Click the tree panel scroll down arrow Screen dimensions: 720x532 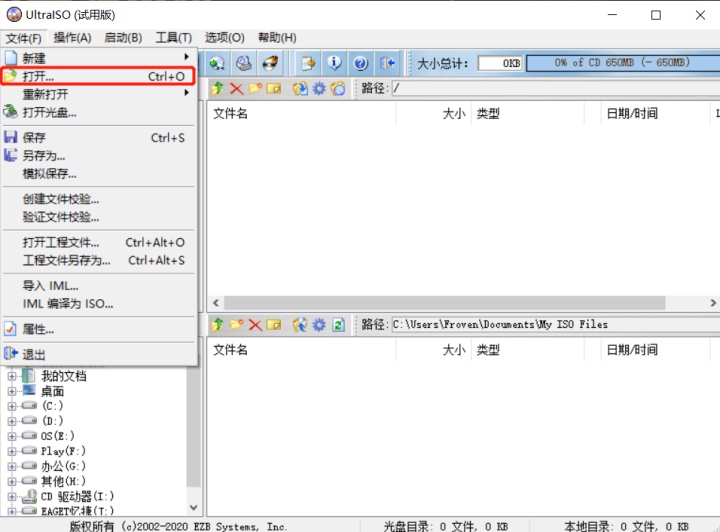point(194,507)
